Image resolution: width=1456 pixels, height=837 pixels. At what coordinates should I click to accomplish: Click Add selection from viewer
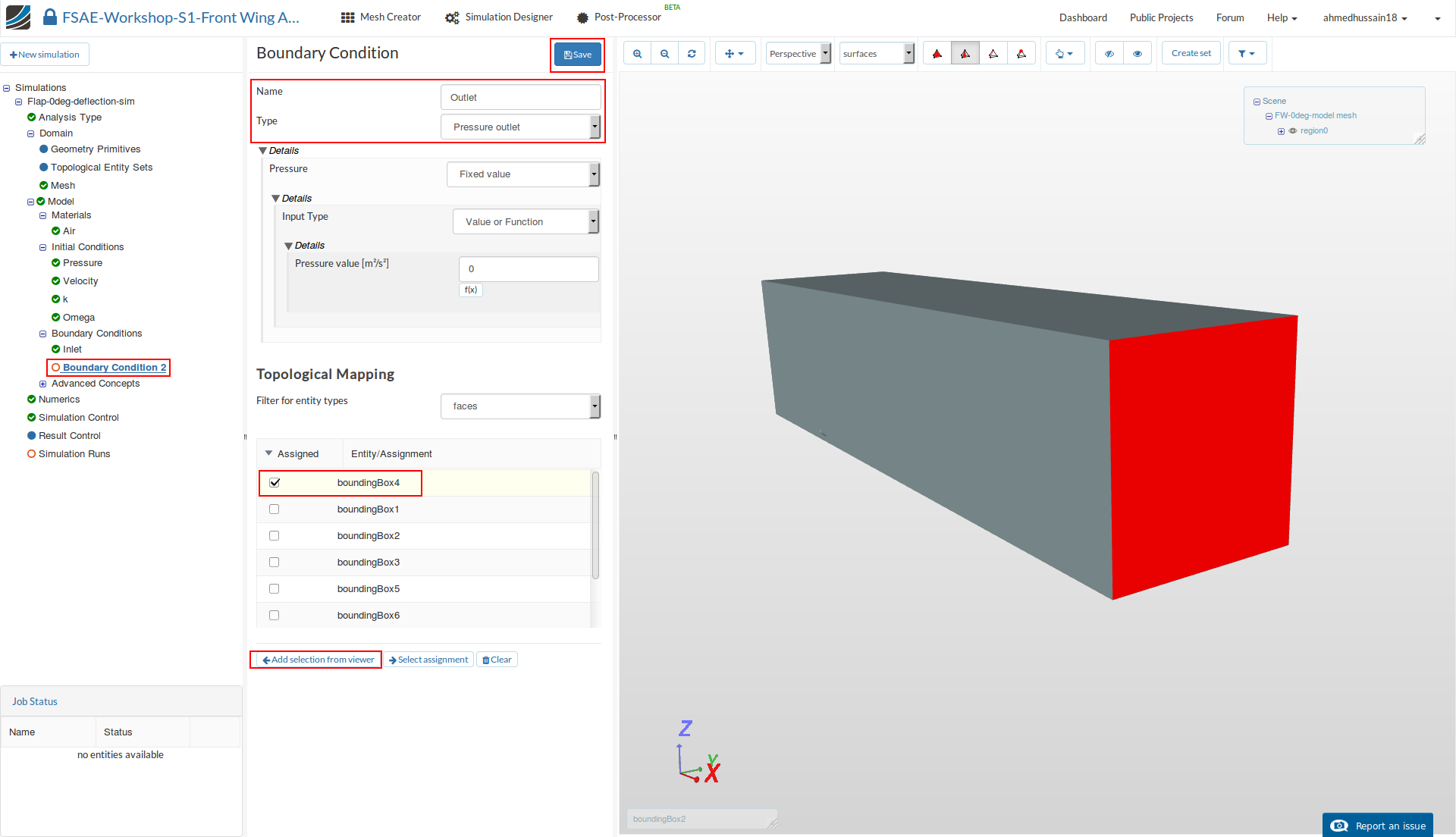click(318, 660)
